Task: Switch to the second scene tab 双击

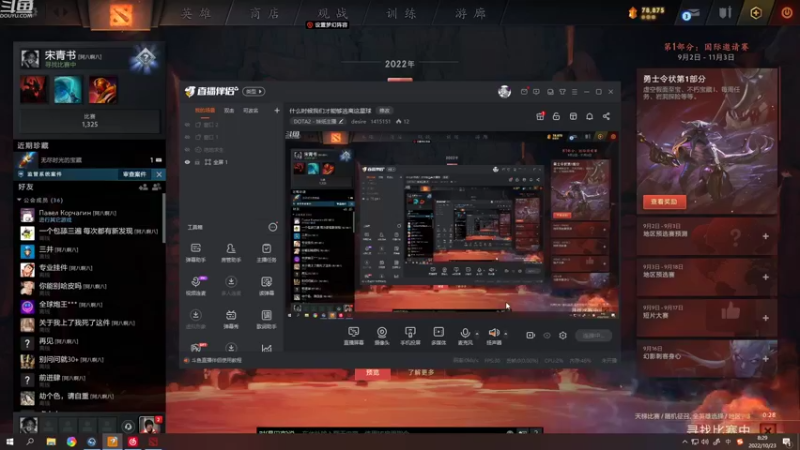Action: [229, 110]
